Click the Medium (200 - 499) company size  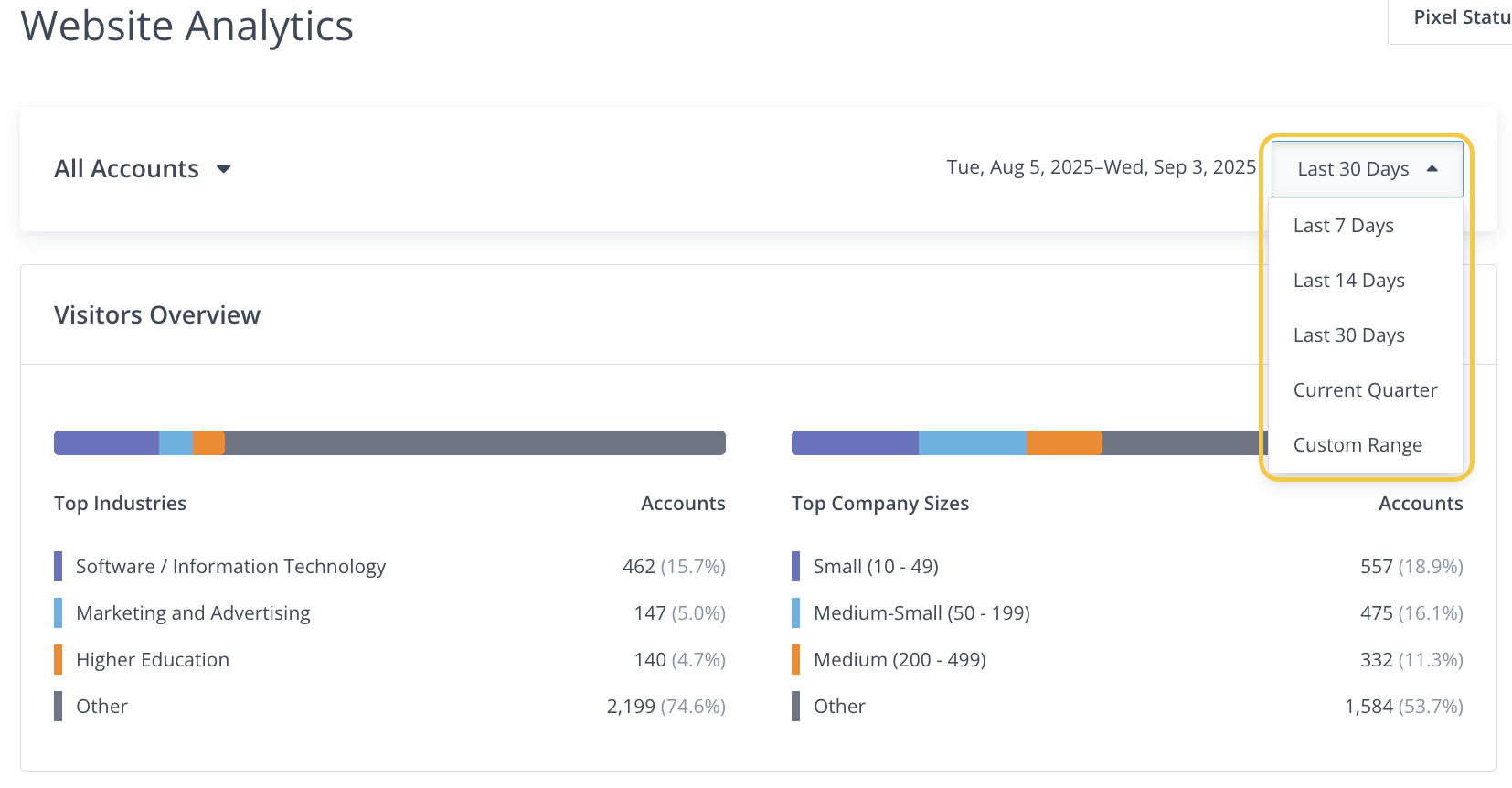[900, 660]
